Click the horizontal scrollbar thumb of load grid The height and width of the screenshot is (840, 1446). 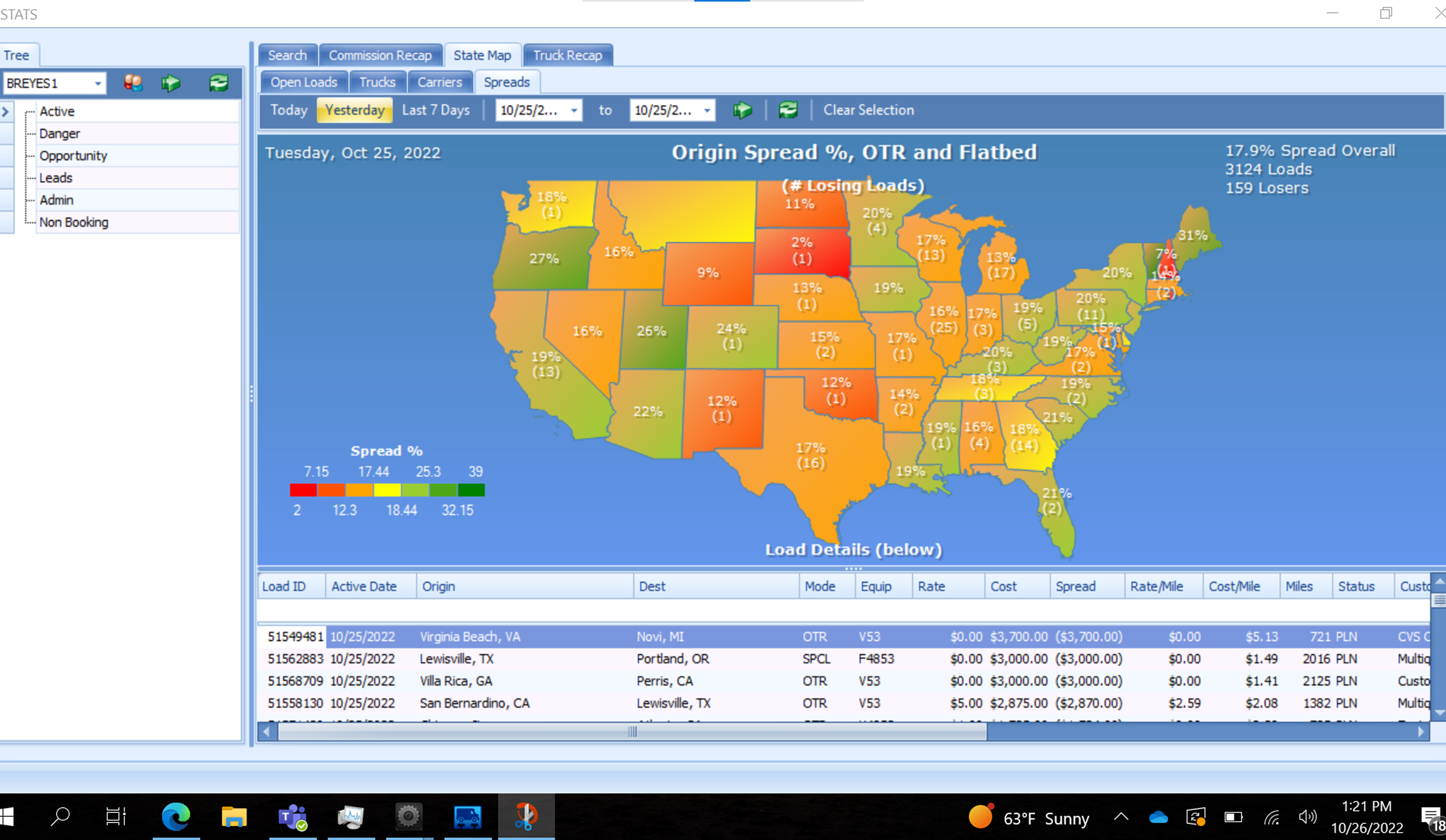[x=632, y=732]
